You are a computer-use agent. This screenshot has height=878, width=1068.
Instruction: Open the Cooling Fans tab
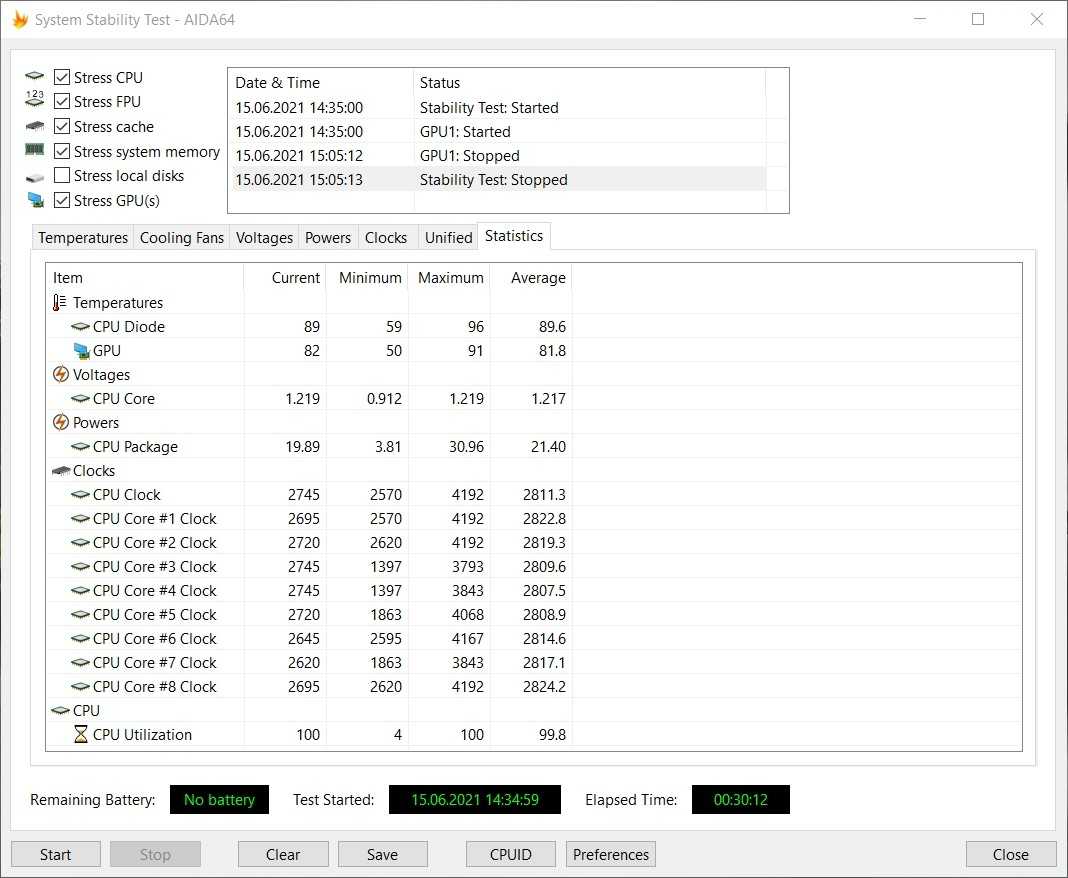pyautogui.click(x=181, y=238)
